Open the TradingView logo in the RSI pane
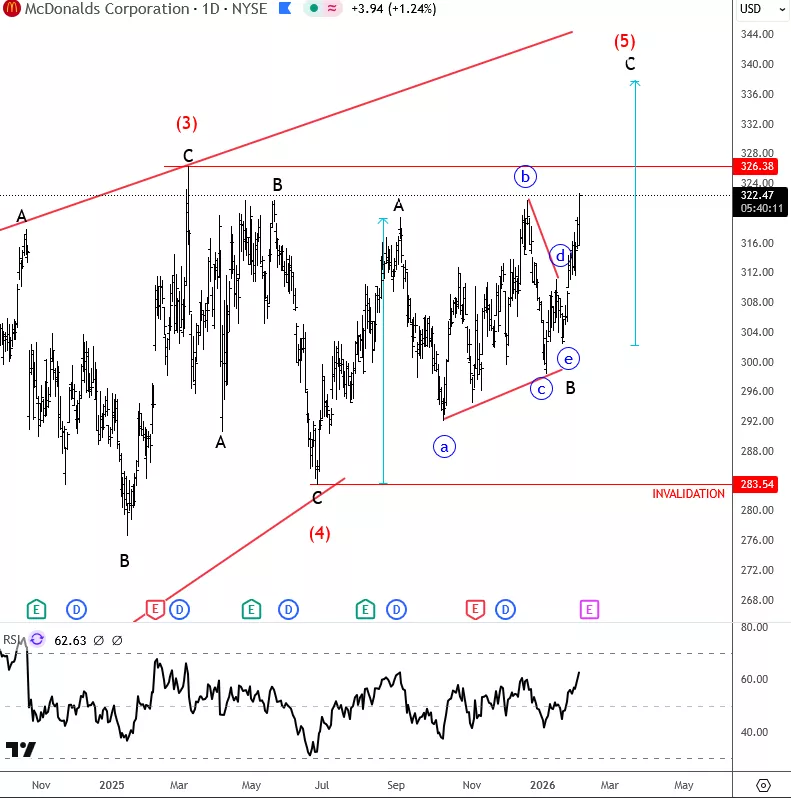 [20, 749]
